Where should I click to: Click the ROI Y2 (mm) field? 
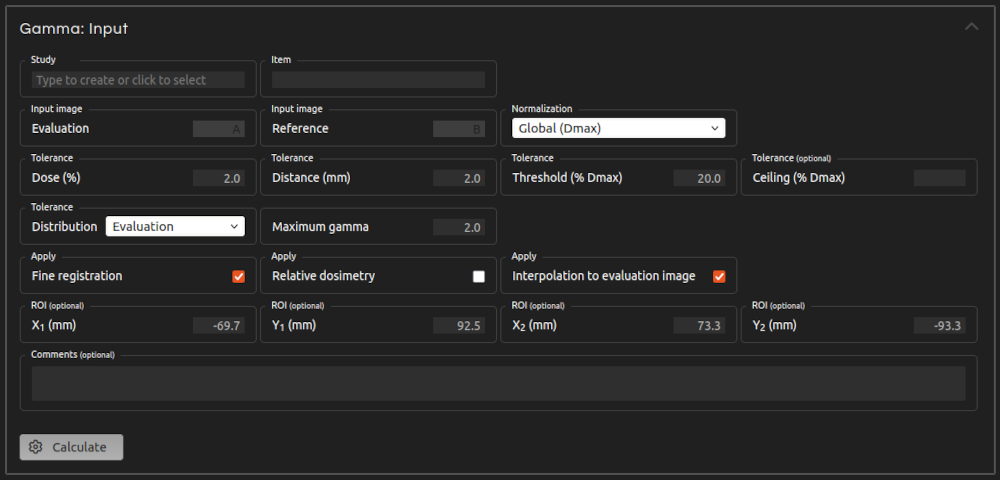click(939, 325)
